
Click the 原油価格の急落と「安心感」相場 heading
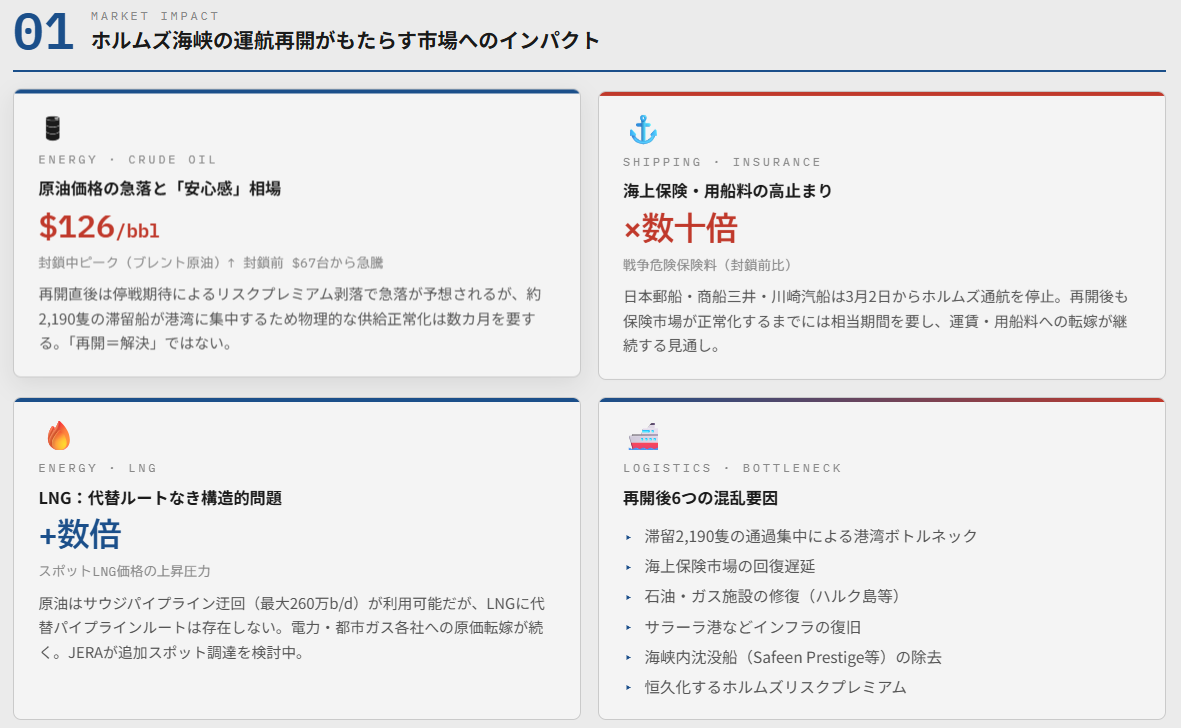(x=159, y=188)
